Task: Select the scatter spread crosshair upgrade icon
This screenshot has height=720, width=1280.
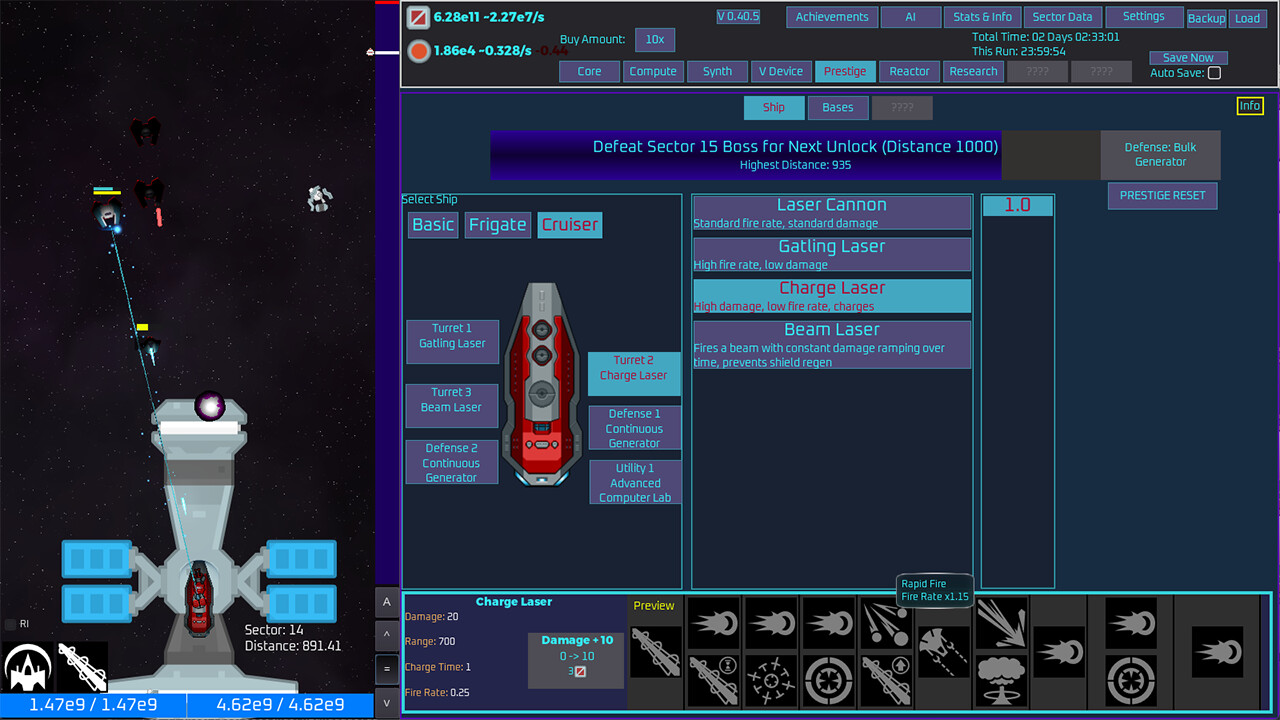Action: [x=770, y=678]
